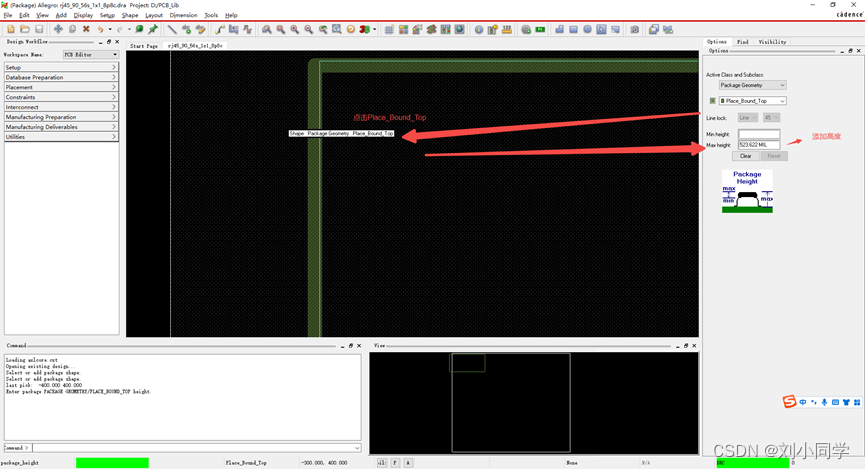865x469 pixels.
Task: Open the Shape menu
Action: (x=130, y=16)
